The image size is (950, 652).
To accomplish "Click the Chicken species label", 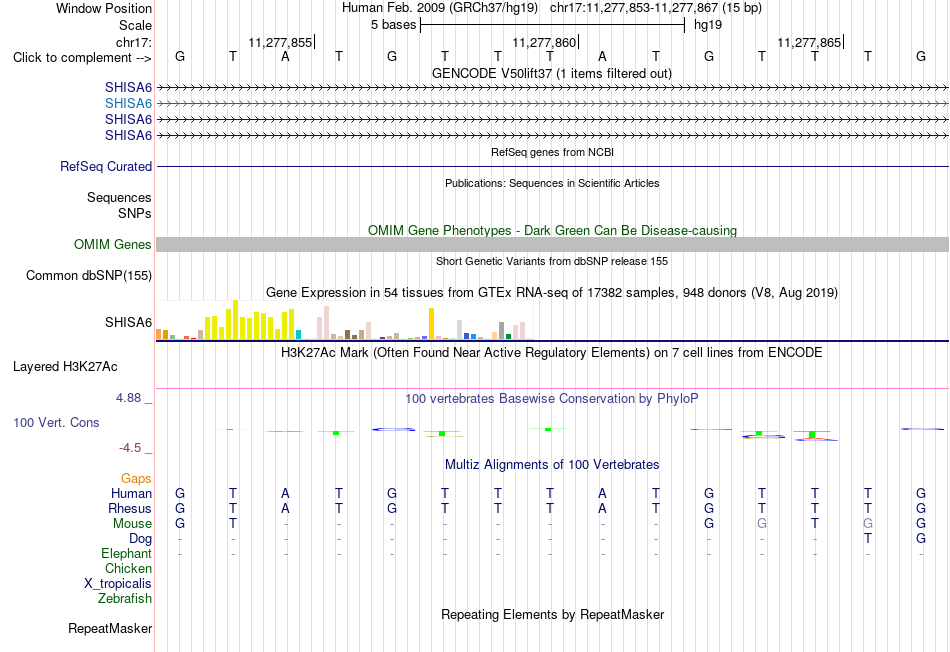I will (128, 569).
